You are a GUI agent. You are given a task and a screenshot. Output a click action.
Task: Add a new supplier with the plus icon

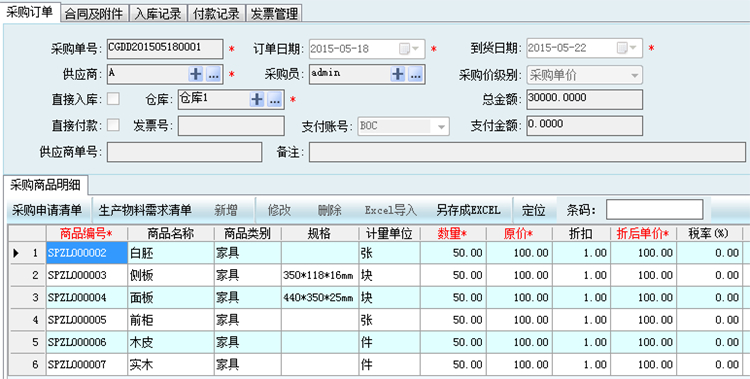coord(196,74)
